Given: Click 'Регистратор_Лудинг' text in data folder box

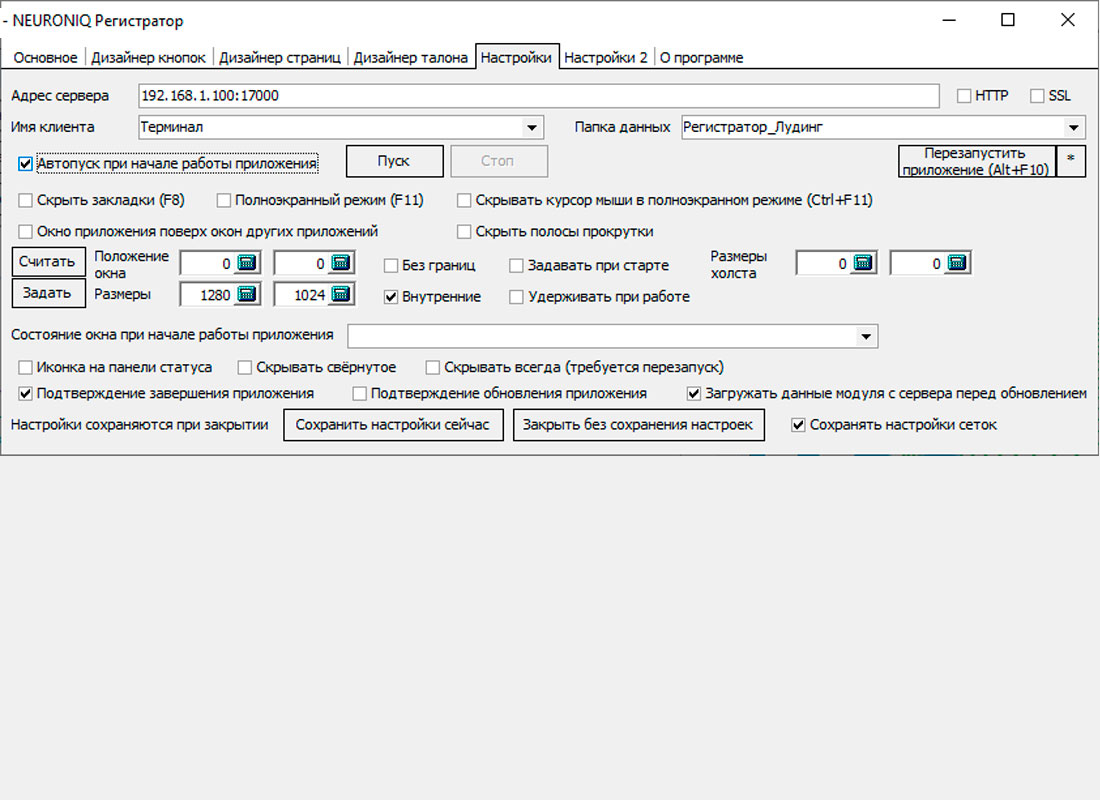Looking at the screenshot, I should click(753, 127).
